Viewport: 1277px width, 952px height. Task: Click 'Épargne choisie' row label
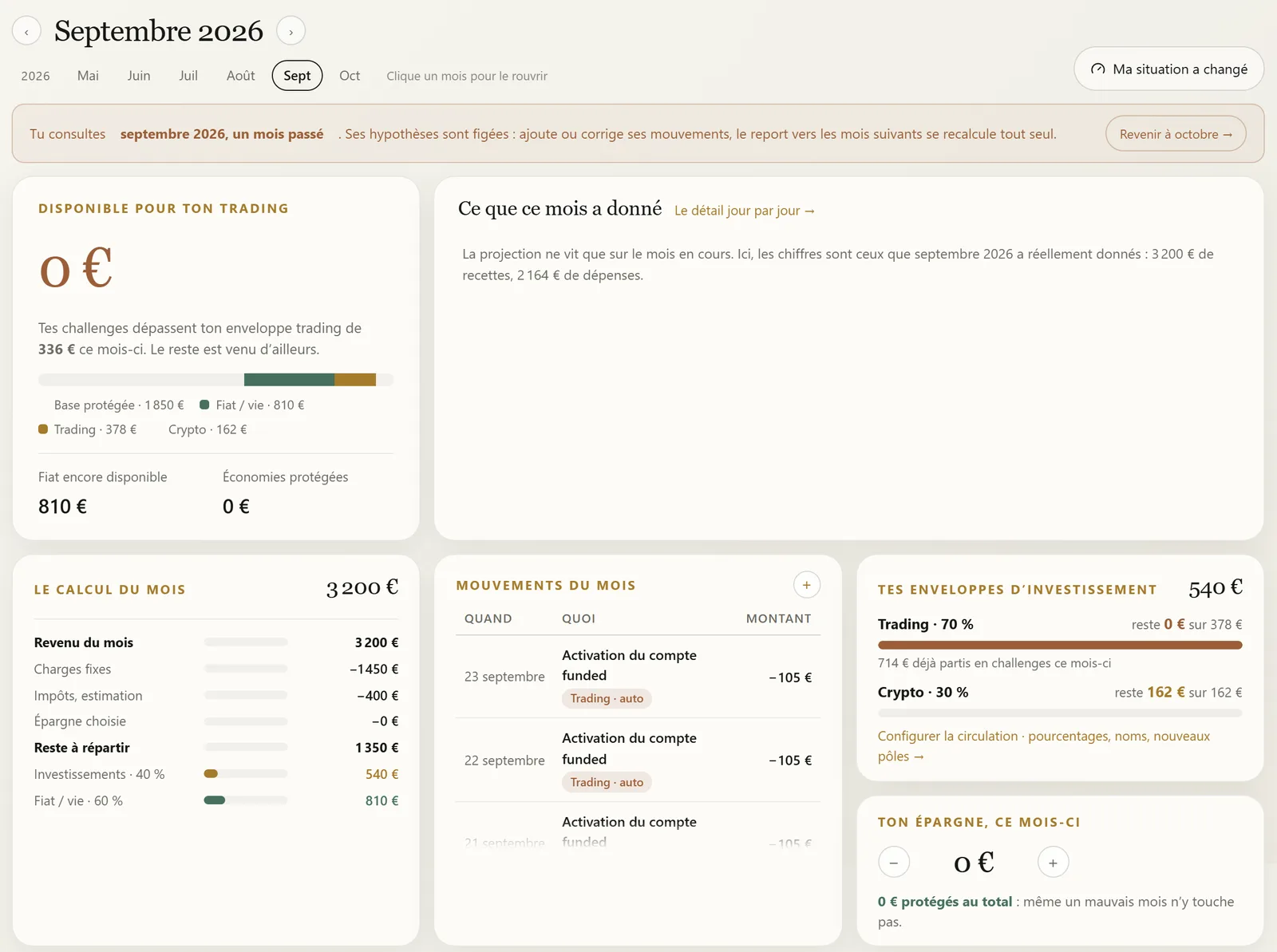(x=80, y=721)
